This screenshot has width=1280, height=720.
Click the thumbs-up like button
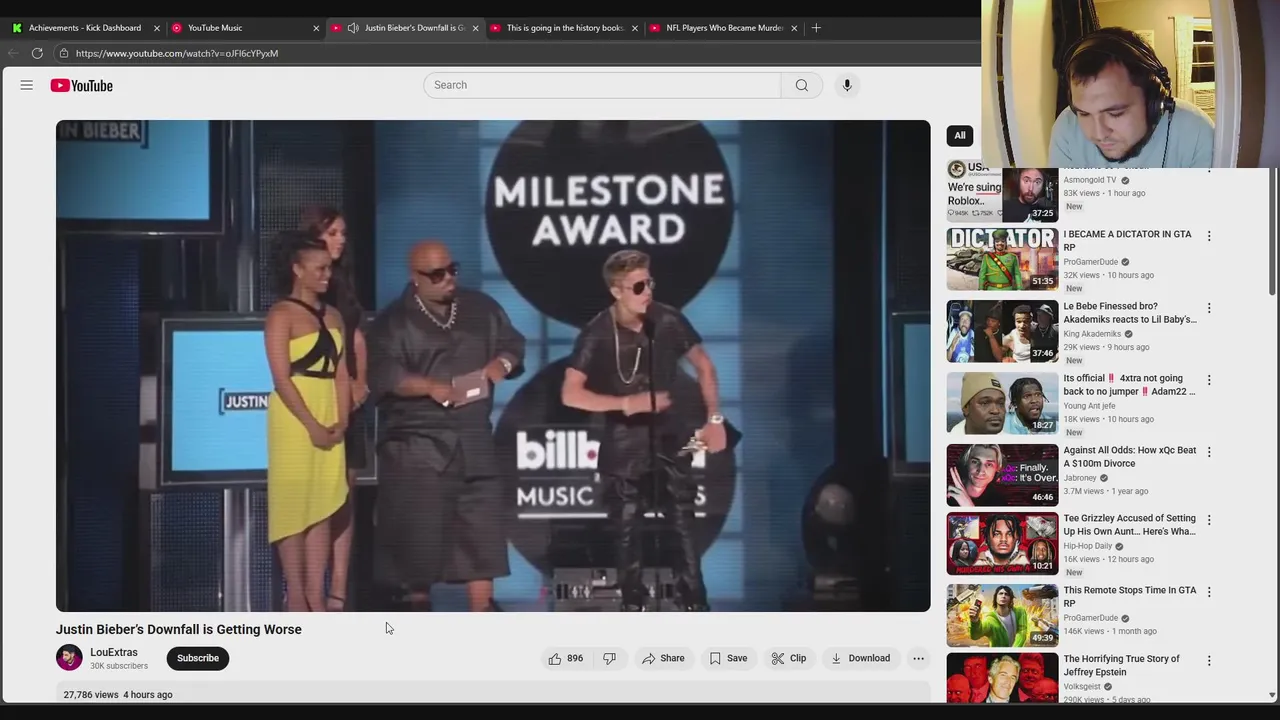[x=565, y=658]
